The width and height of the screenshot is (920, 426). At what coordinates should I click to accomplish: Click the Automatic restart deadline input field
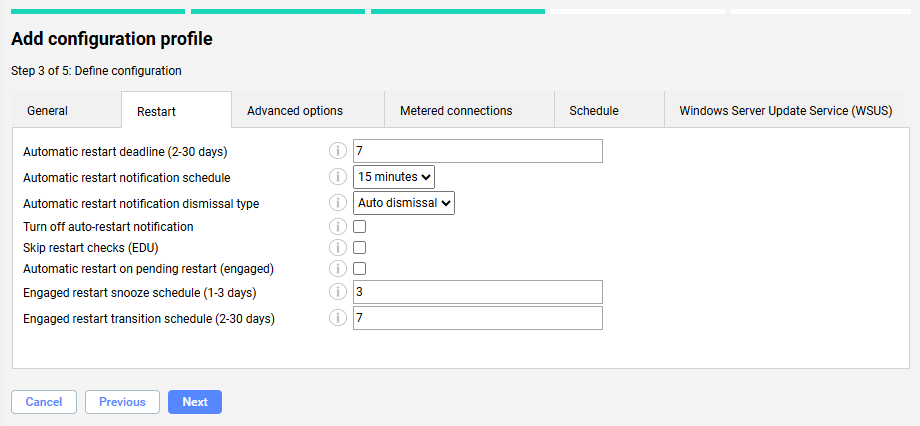point(478,151)
